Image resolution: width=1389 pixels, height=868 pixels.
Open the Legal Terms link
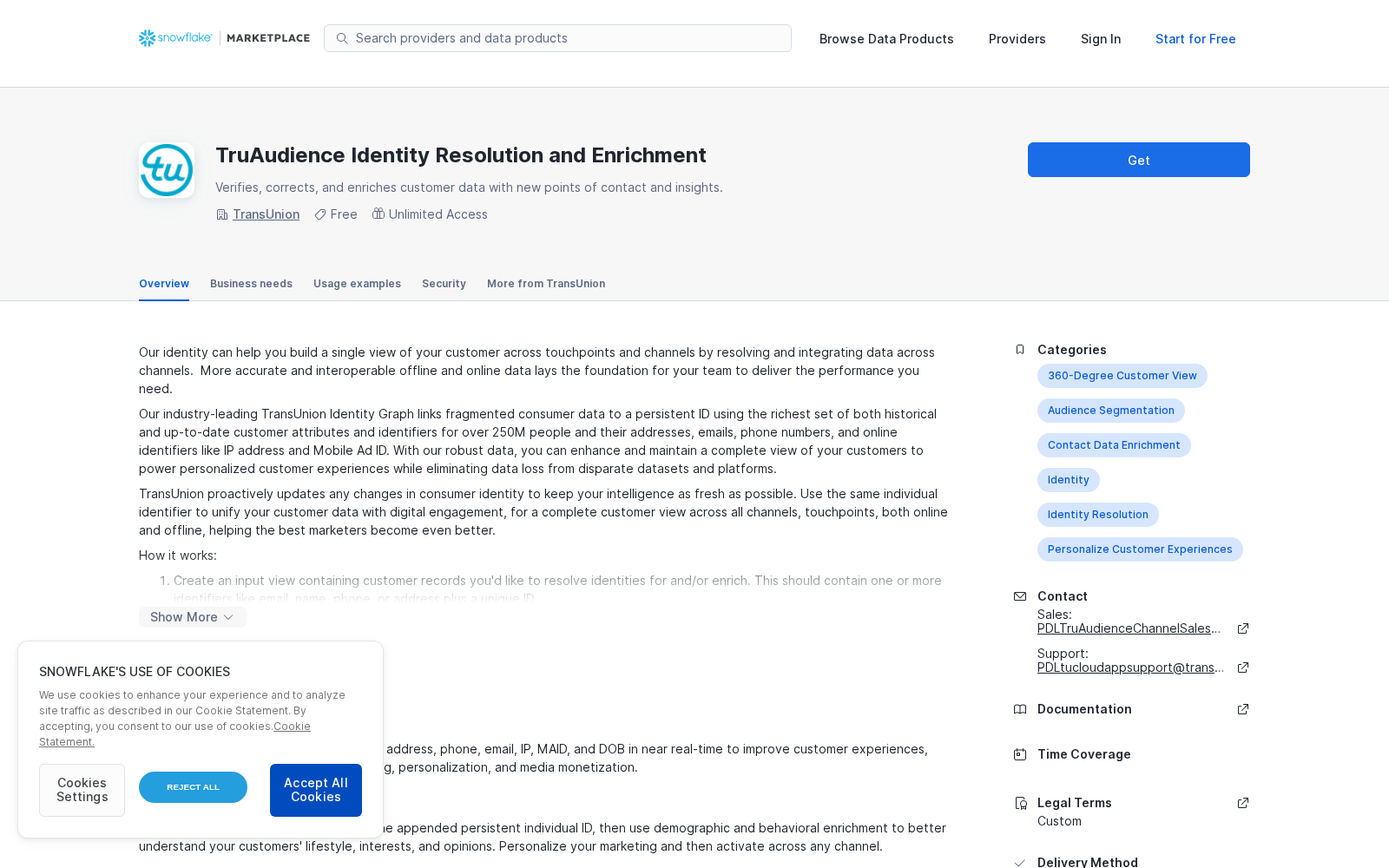coord(1075,803)
